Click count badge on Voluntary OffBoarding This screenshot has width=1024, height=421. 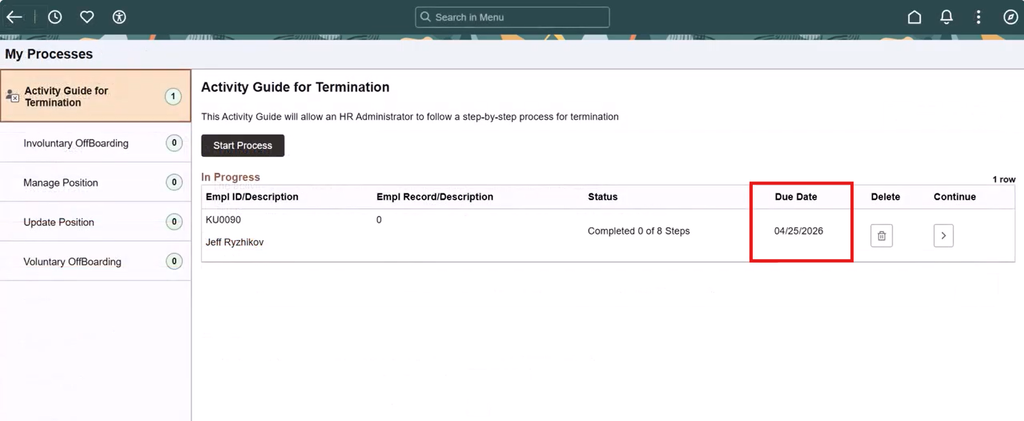coord(173,262)
